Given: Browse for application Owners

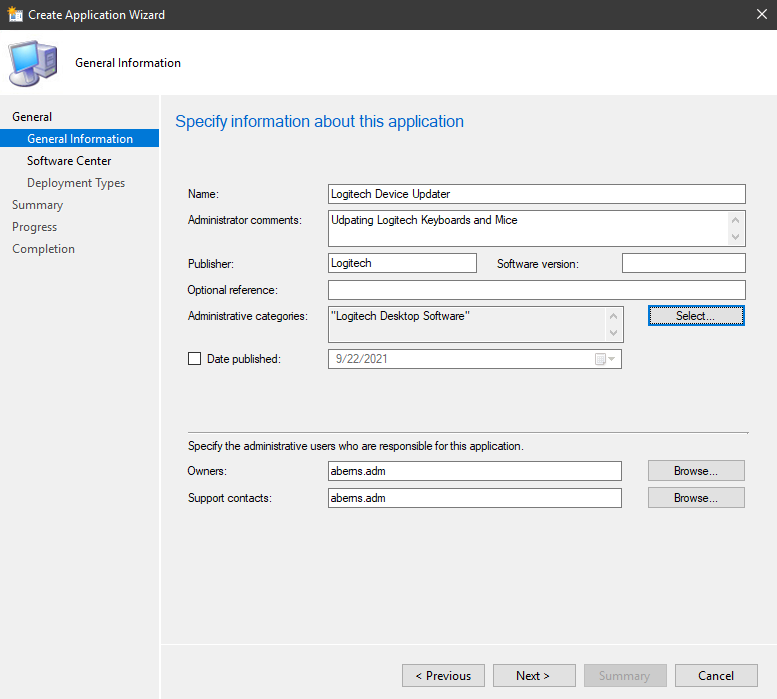Looking at the screenshot, I should [696, 471].
